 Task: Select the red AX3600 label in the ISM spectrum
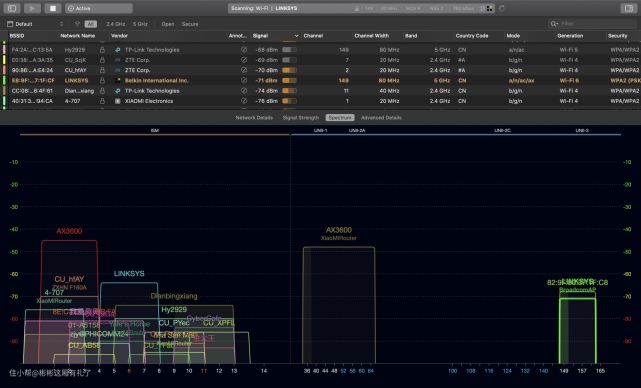pos(69,231)
